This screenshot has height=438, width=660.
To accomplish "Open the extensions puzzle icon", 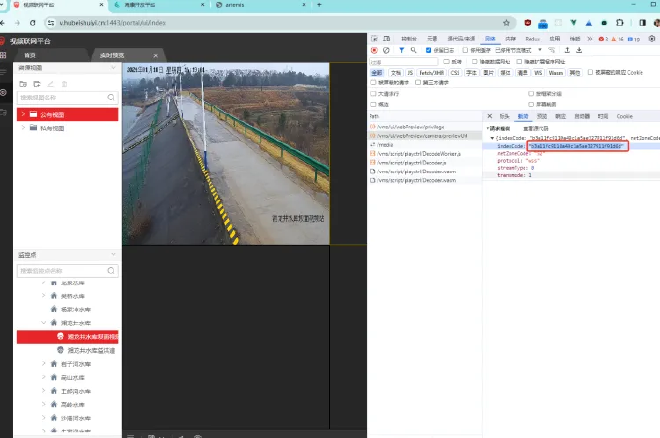I will [620, 23].
